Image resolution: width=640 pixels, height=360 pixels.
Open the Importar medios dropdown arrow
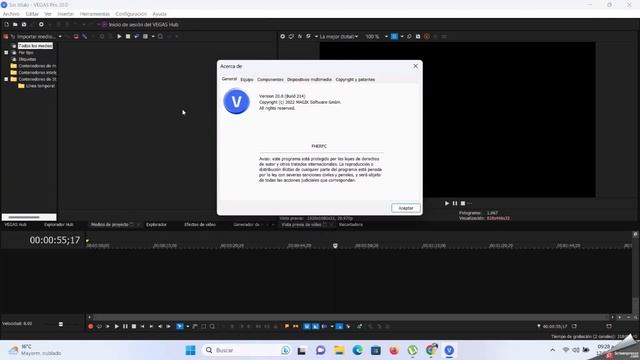[60, 36]
